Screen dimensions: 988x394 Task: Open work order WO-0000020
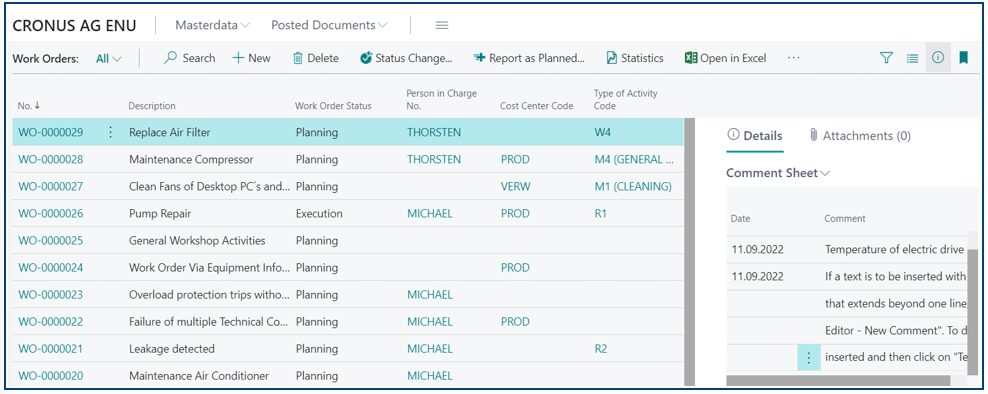point(50,376)
